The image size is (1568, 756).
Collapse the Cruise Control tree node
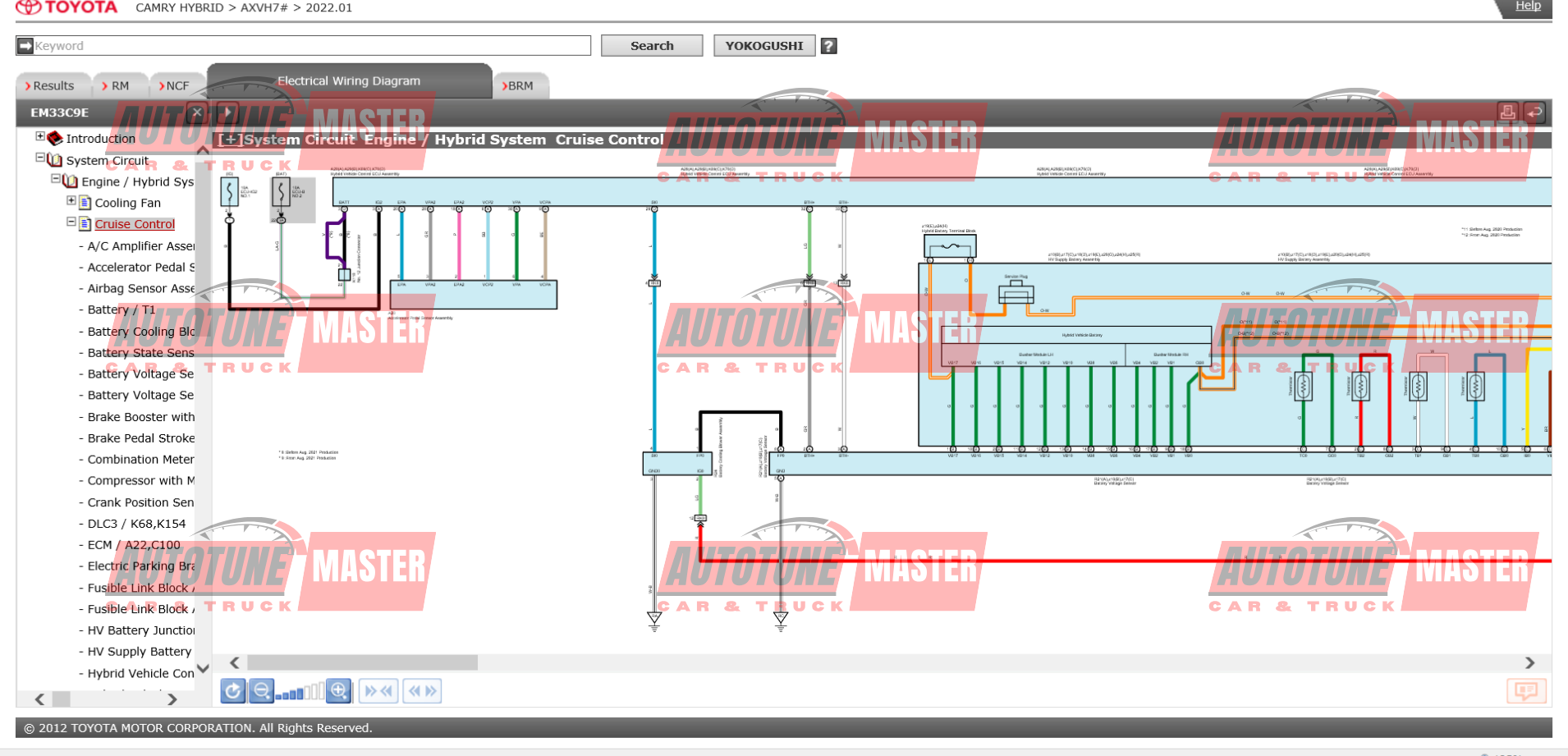[71, 222]
